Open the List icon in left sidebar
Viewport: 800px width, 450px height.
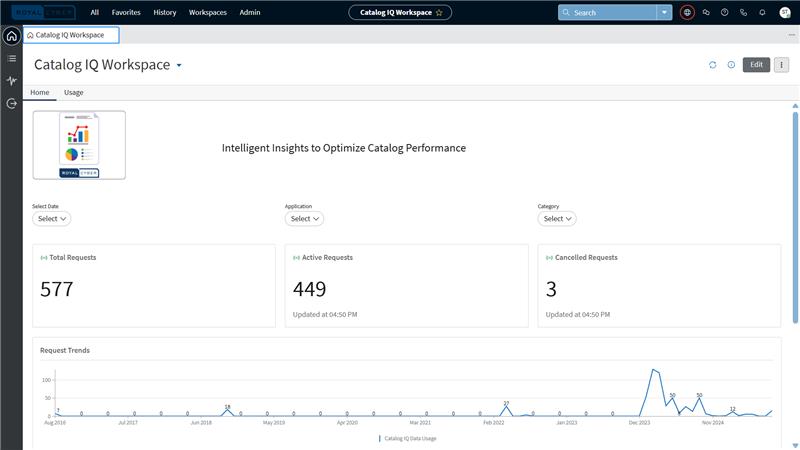pyautogui.click(x=11, y=59)
